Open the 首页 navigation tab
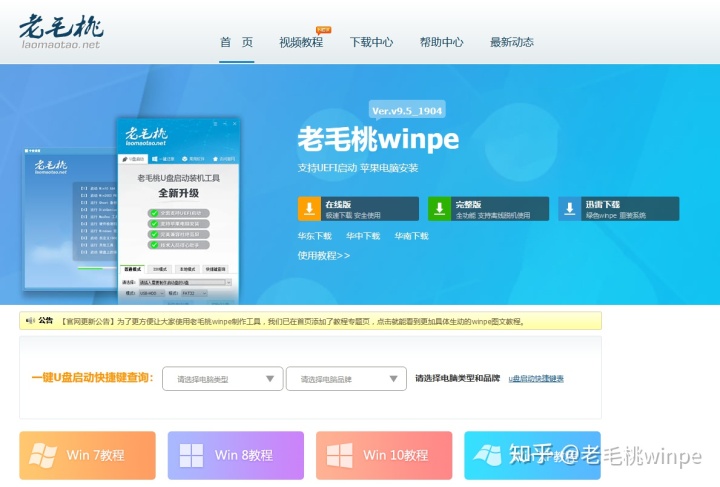720x487 pixels. [x=236, y=42]
